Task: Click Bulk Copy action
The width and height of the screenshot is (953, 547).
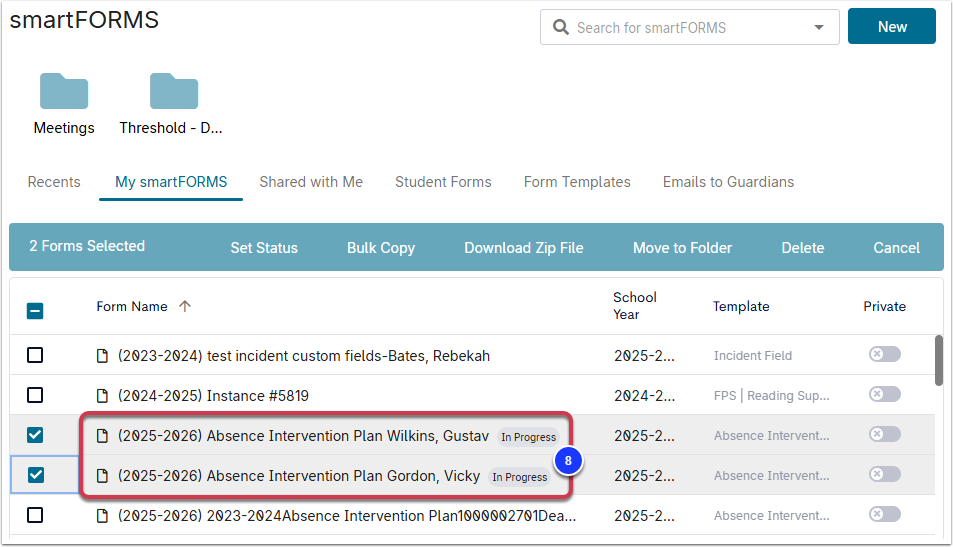Action: [381, 248]
